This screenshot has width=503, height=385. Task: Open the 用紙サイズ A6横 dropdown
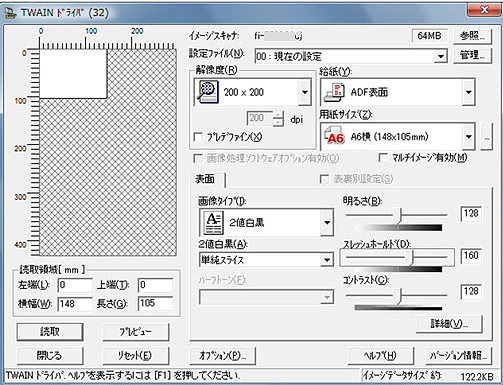pos(468,136)
